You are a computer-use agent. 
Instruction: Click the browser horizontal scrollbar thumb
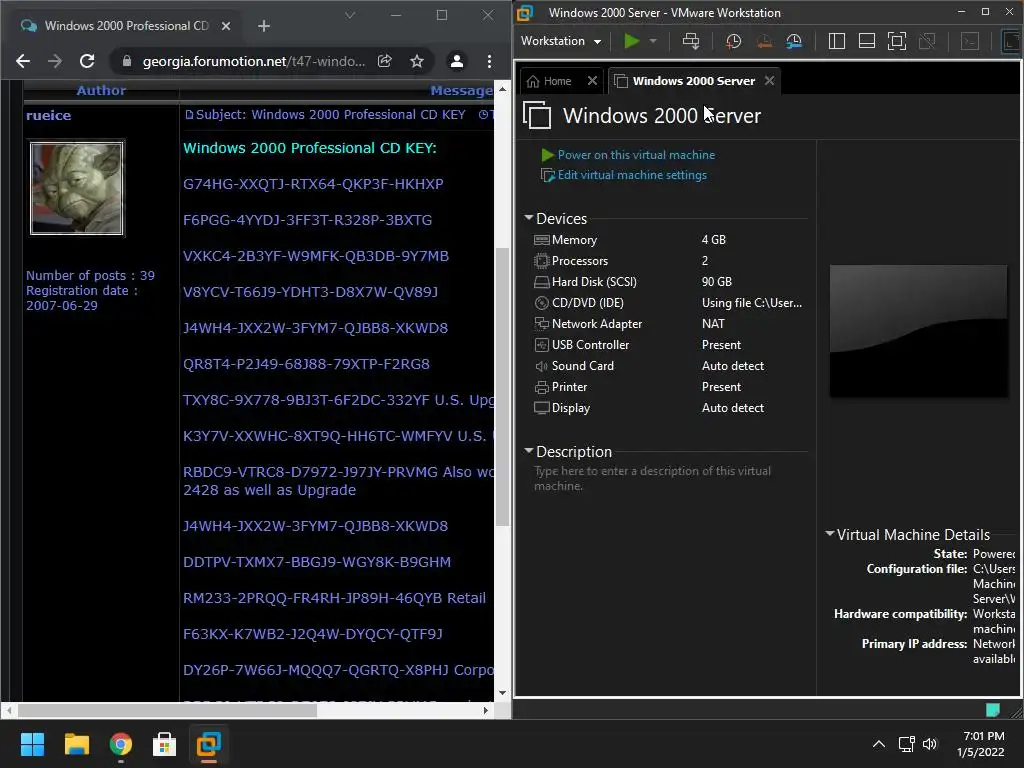tap(167, 710)
